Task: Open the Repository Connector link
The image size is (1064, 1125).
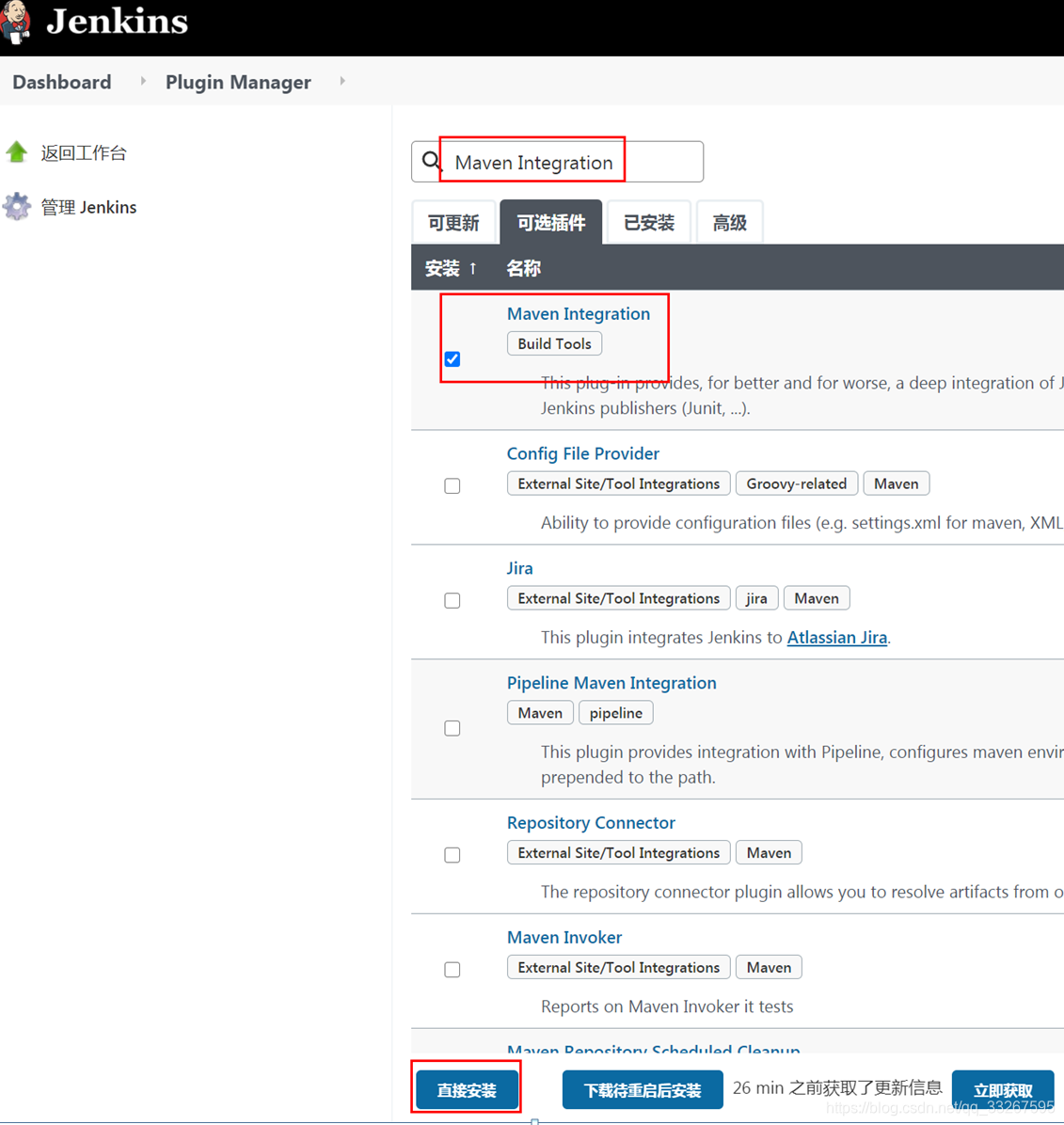Action: point(591,823)
